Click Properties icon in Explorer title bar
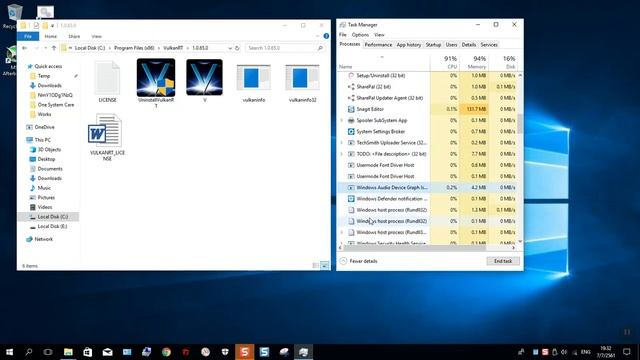This screenshot has height=360, width=640. pos(36,26)
